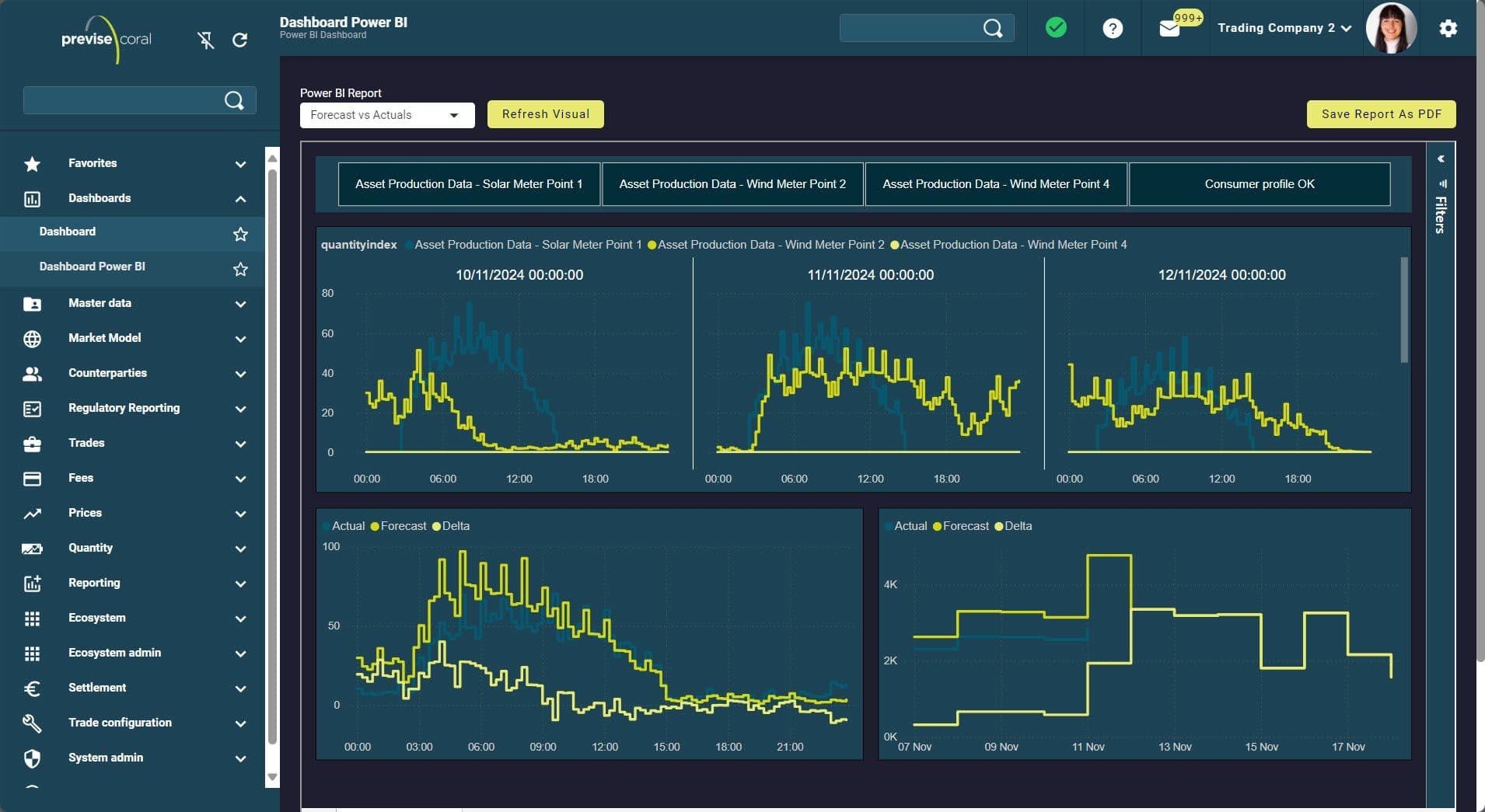Screen dimensions: 1485x812
Task: Click the green status checkmark icon
Action: [1056, 28]
